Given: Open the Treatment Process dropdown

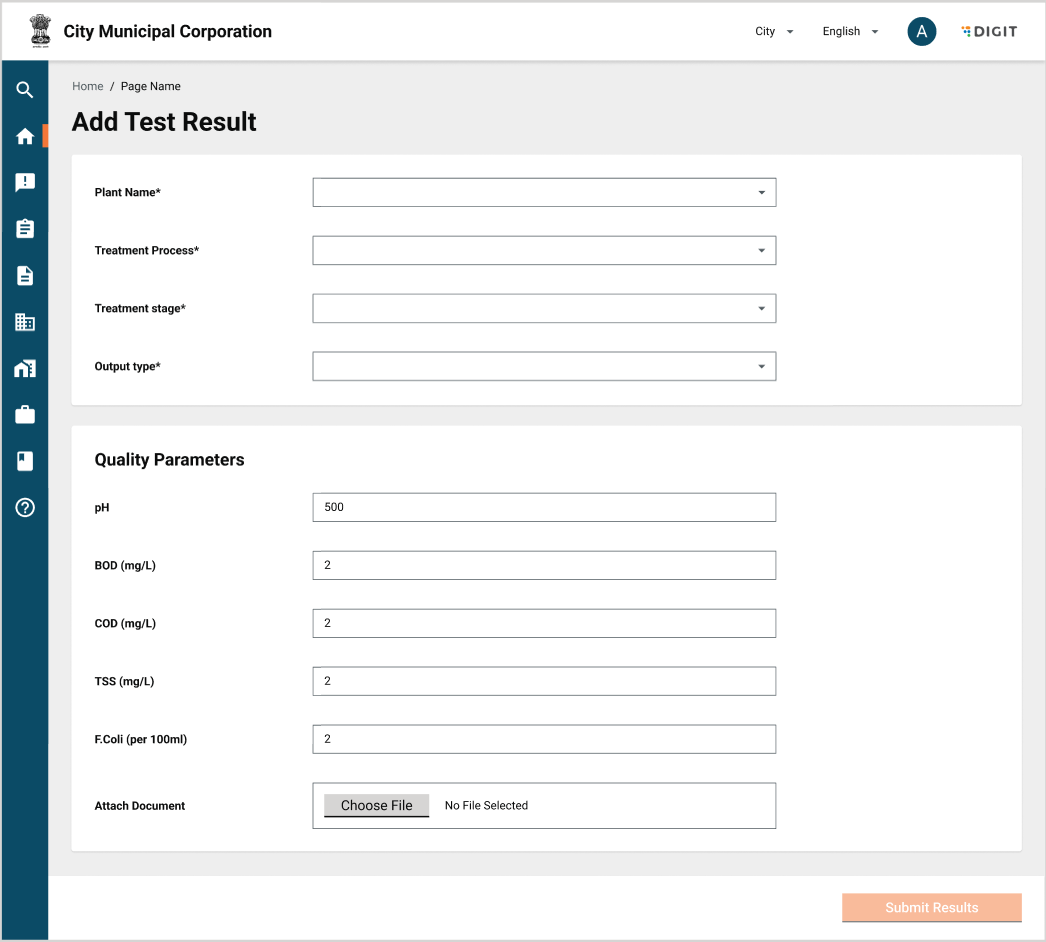Looking at the screenshot, I should pos(544,250).
